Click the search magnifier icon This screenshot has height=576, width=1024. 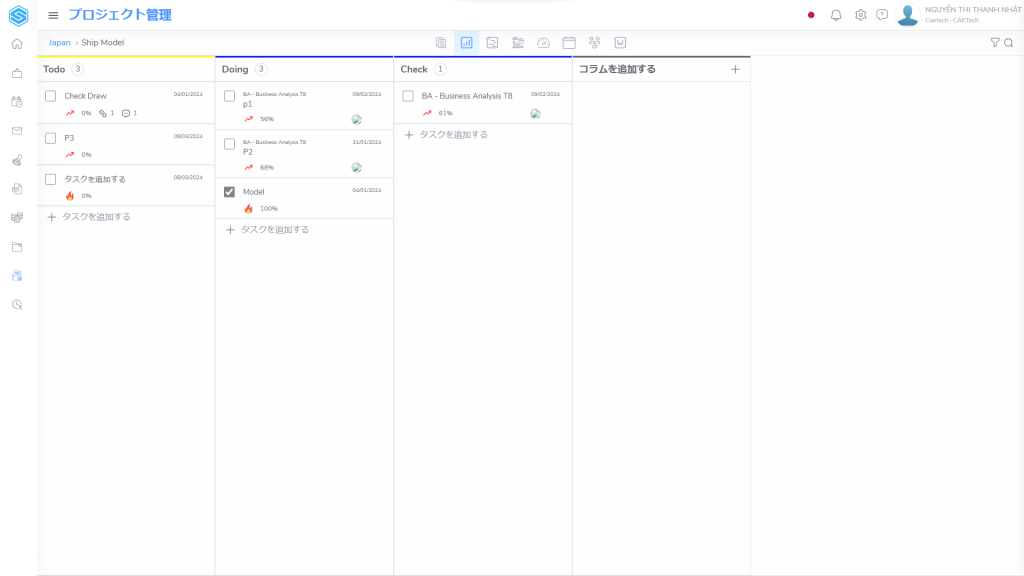click(x=1009, y=43)
